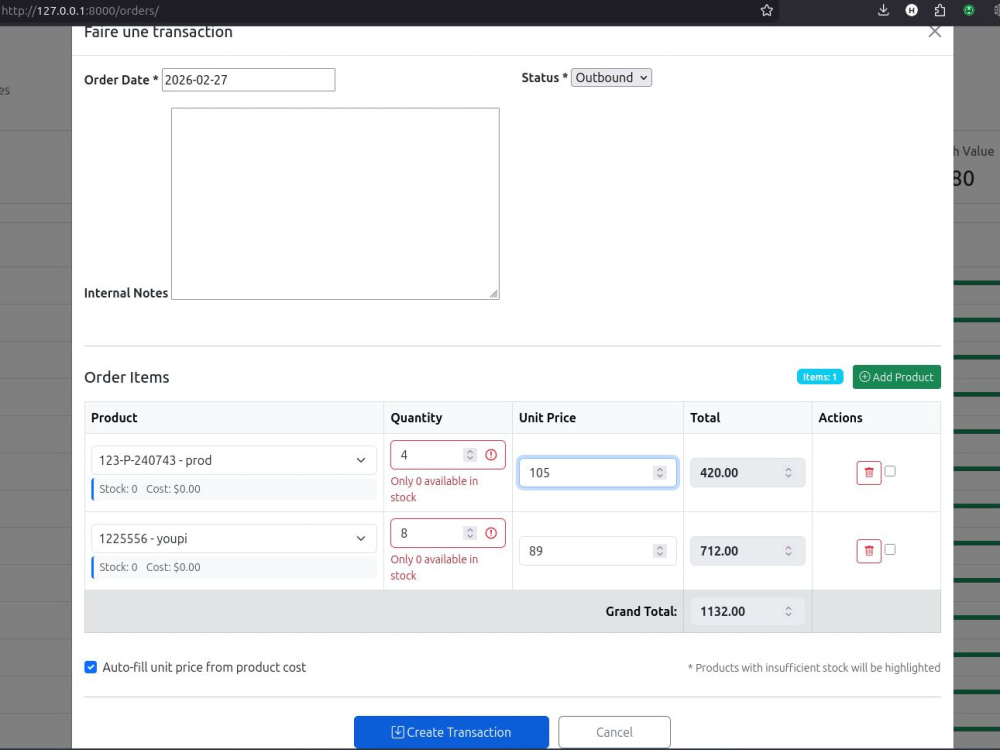
Task: Focus the unit price field showing 105
Action: (597, 473)
